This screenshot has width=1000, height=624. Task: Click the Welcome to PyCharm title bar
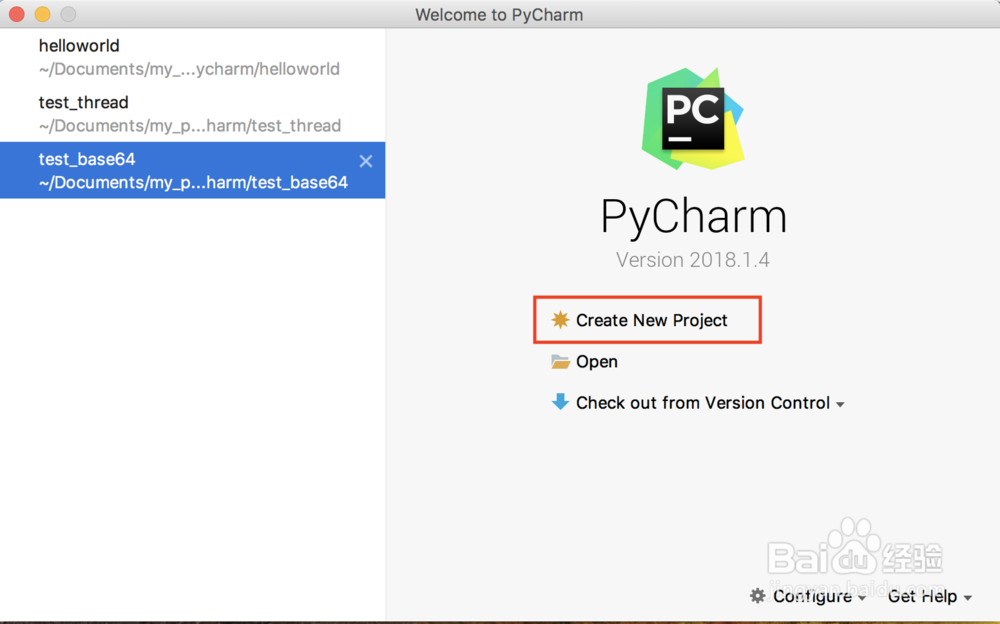(x=500, y=14)
